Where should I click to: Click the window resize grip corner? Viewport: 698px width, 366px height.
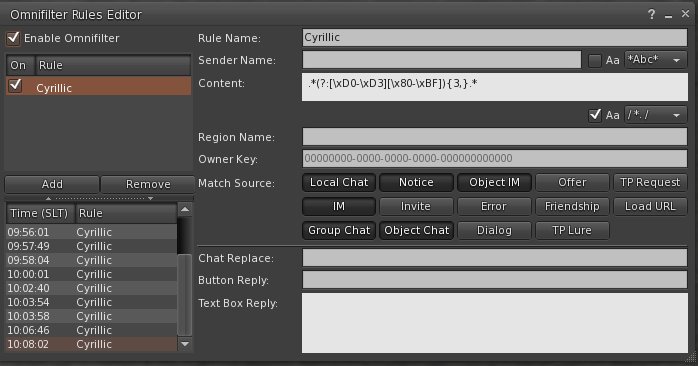point(691,357)
